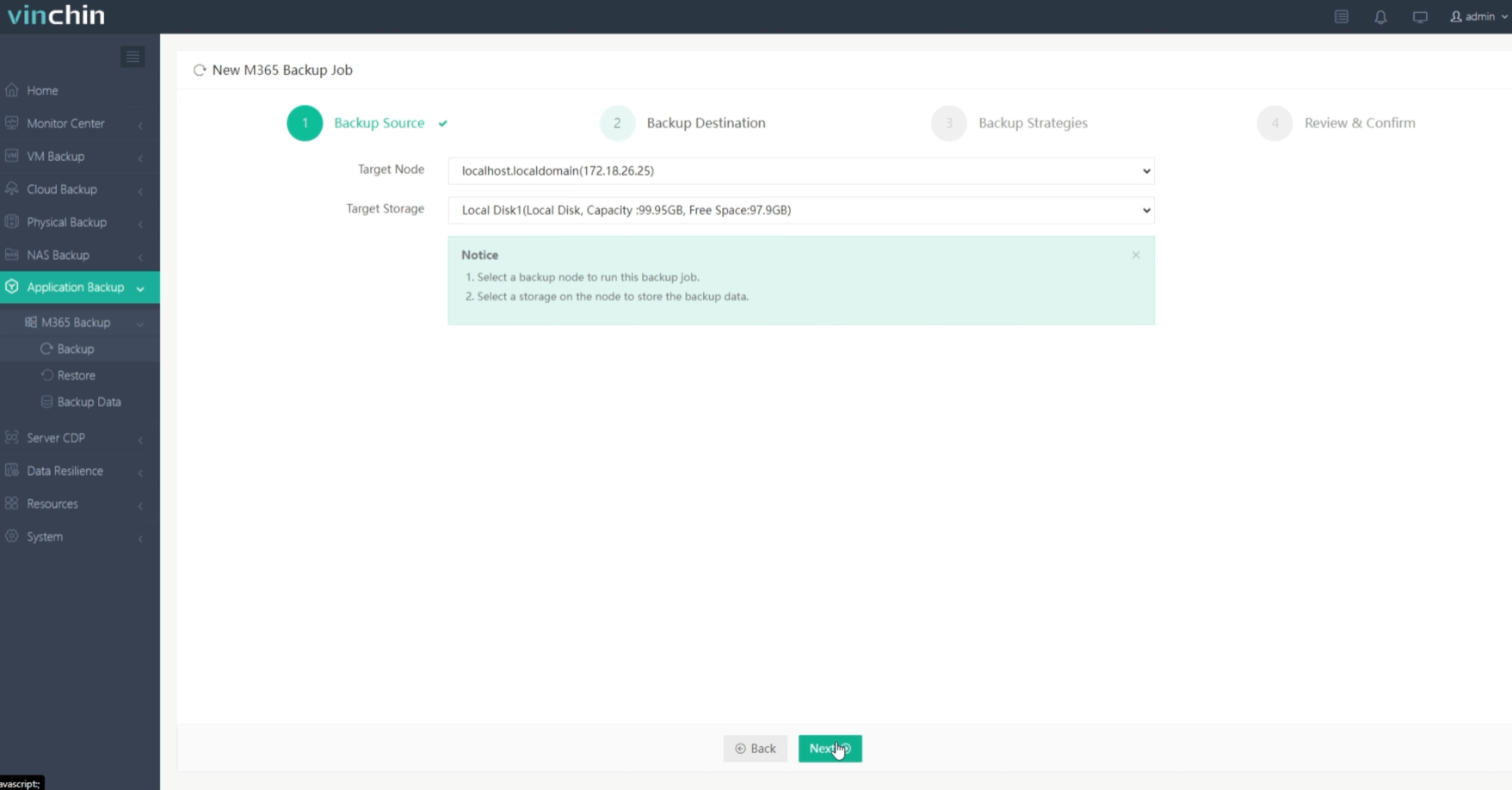The width and height of the screenshot is (1512, 790).
Task: Close the Notice box
Action: [1136, 255]
